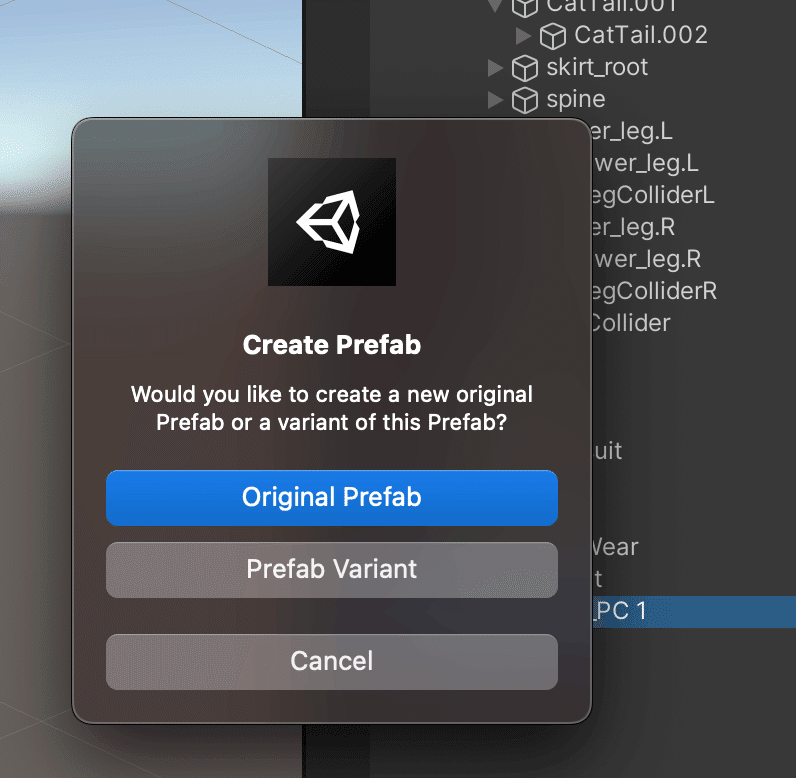Select the hierarchy item ending in Wear
796x778 pixels.
pyautogui.click(x=615, y=547)
